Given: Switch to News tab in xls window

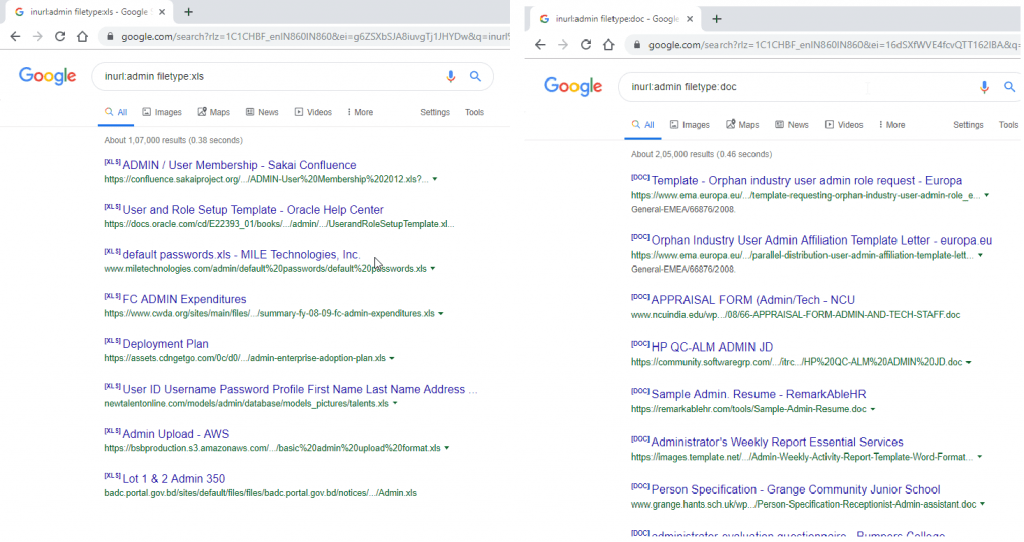Looking at the screenshot, I should coord(262,112).
